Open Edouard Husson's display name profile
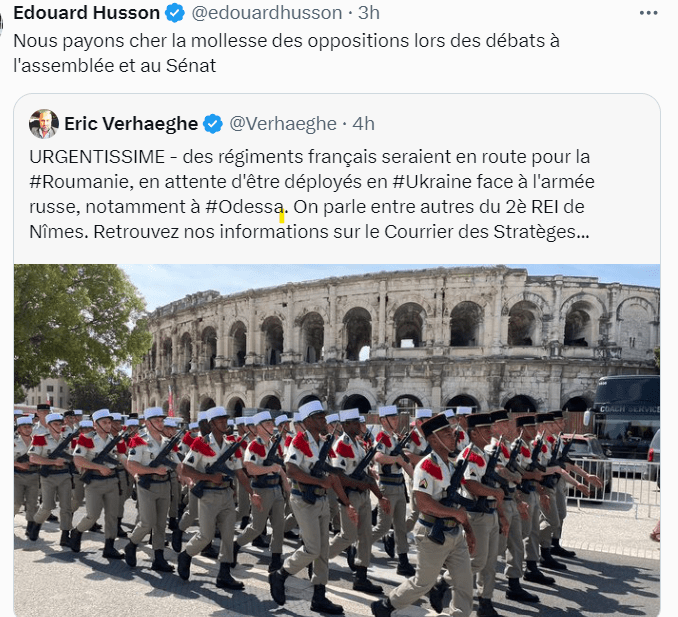Image resolution: width=678 pixels, height=617 pixels. [x=86, y=13]
